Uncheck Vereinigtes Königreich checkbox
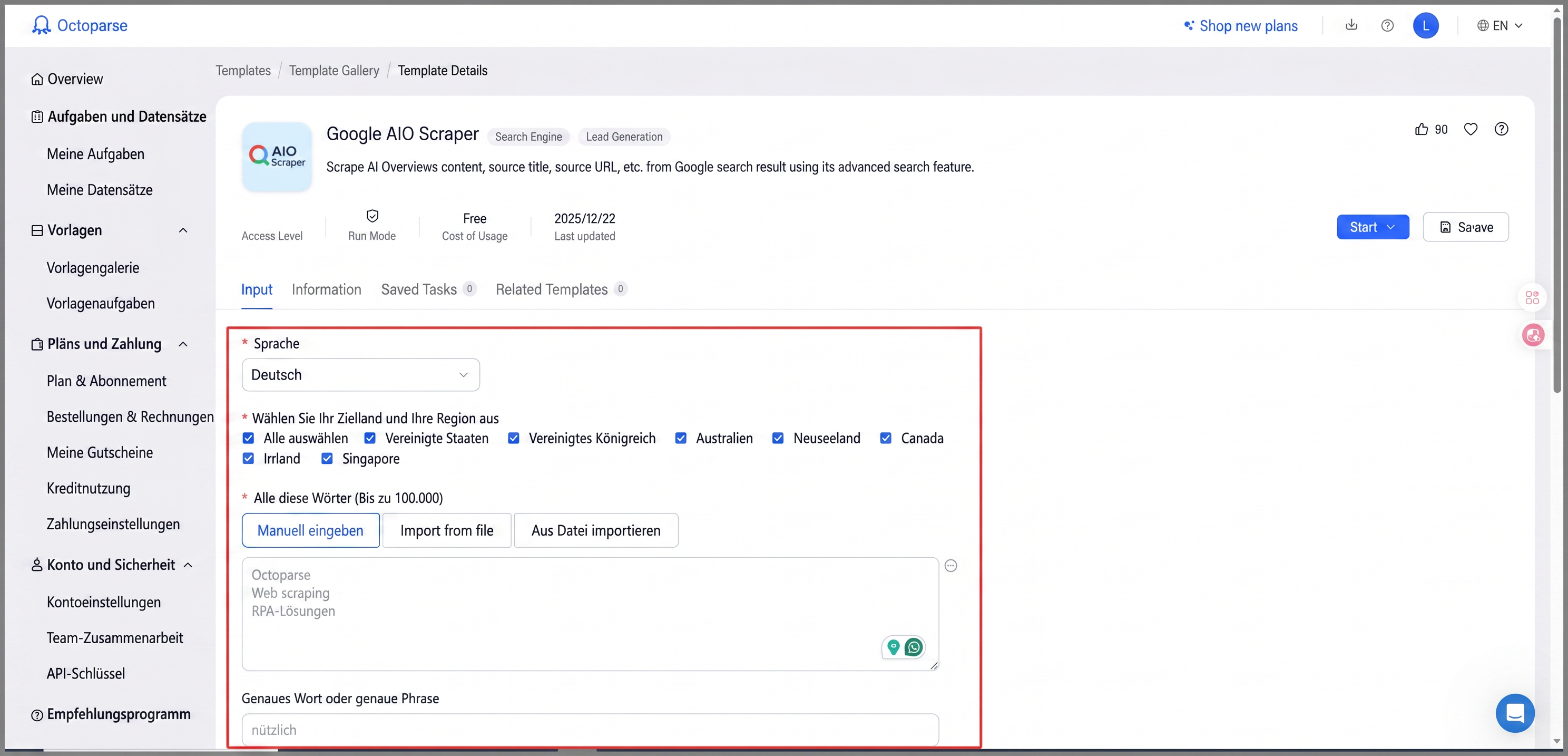The height and width of the screenshot is (756, 1568). [x=513, y=438]
